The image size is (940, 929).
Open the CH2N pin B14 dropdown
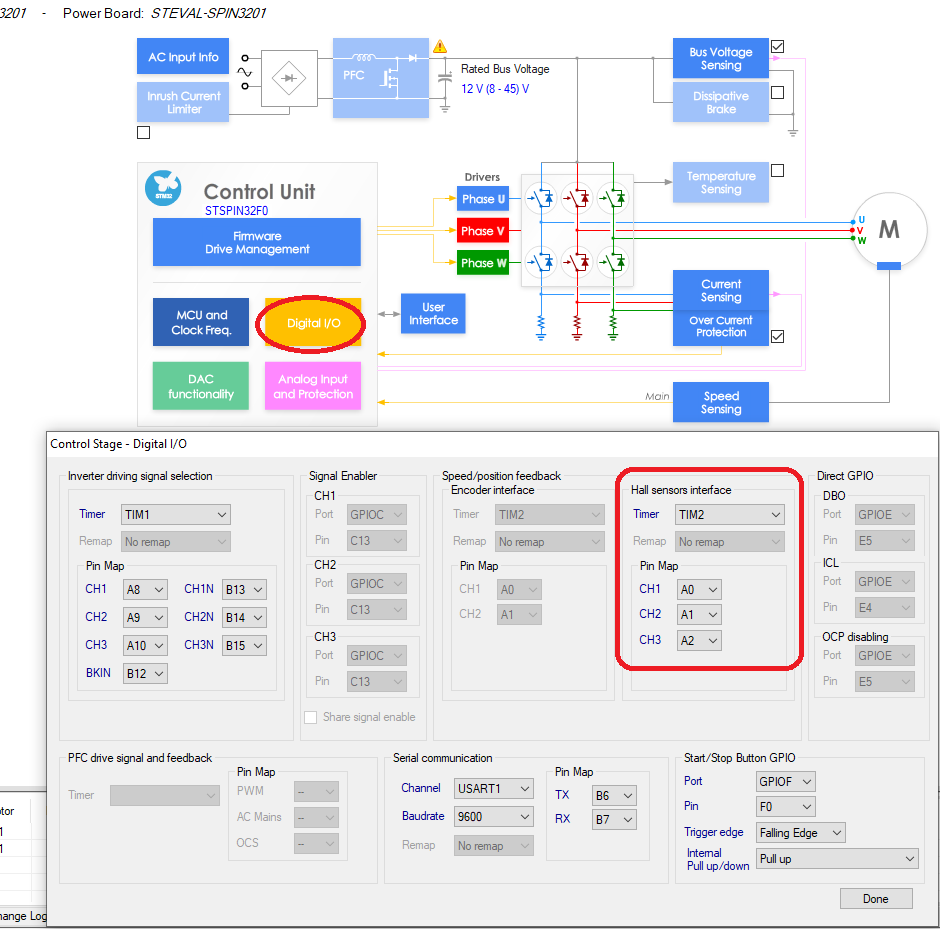coord(244,617)
